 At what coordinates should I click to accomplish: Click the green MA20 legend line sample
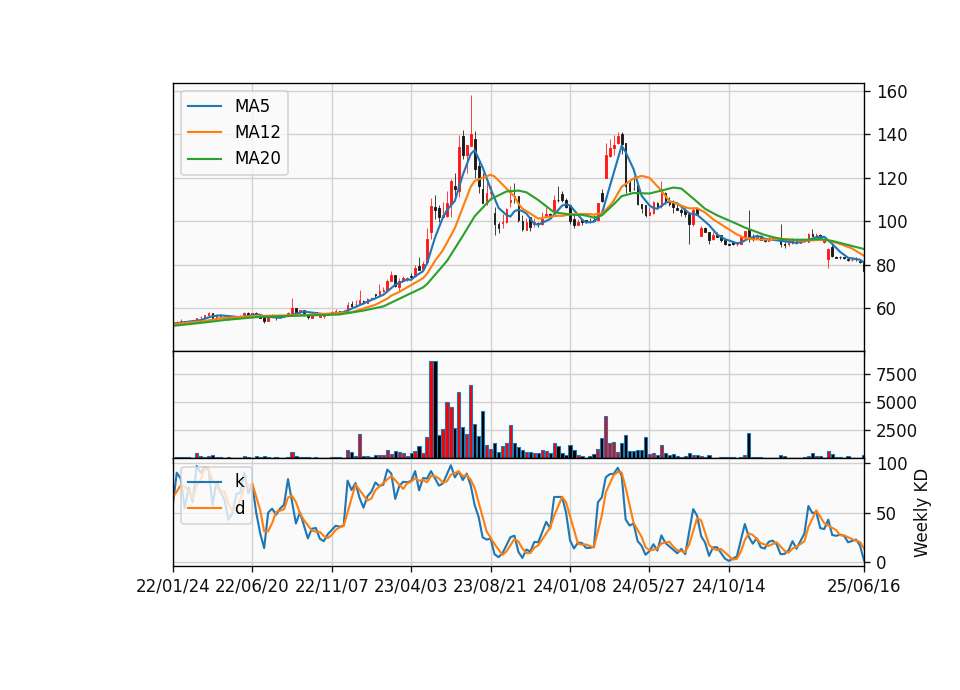204,159
